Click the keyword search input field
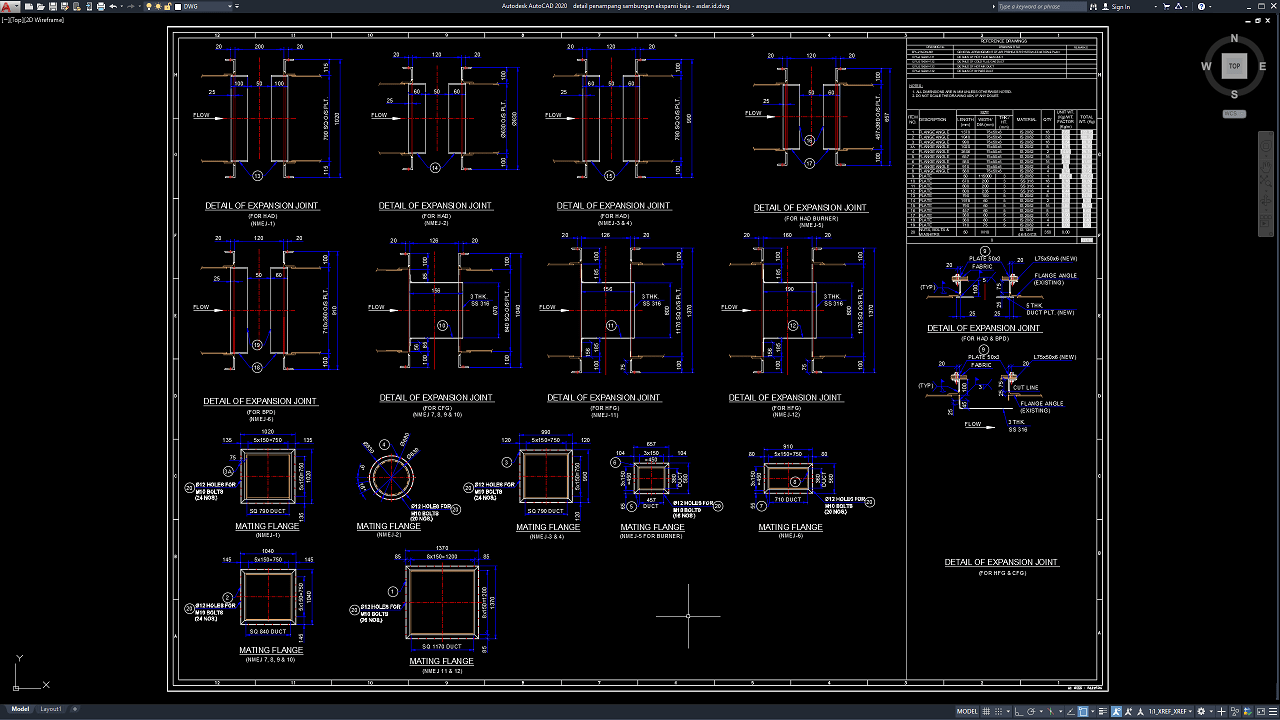 [1040, 6]
